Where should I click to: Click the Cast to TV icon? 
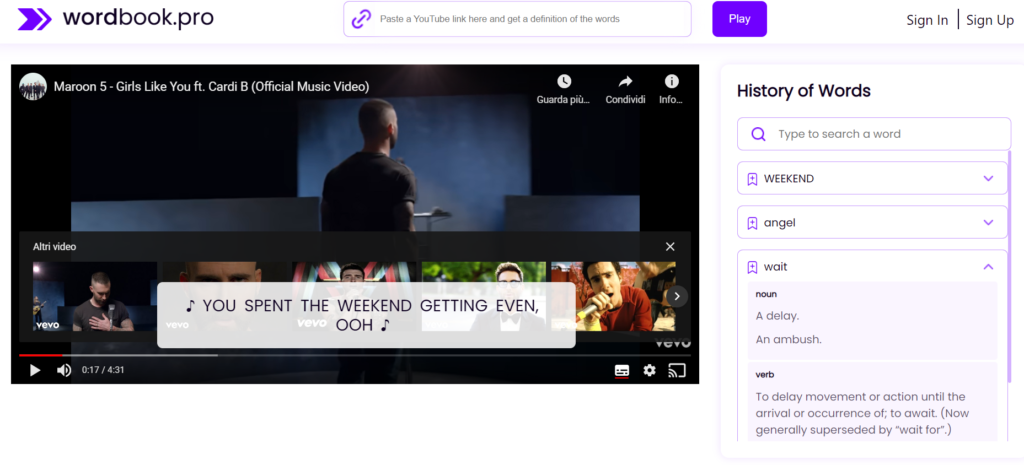pos(677,371)
